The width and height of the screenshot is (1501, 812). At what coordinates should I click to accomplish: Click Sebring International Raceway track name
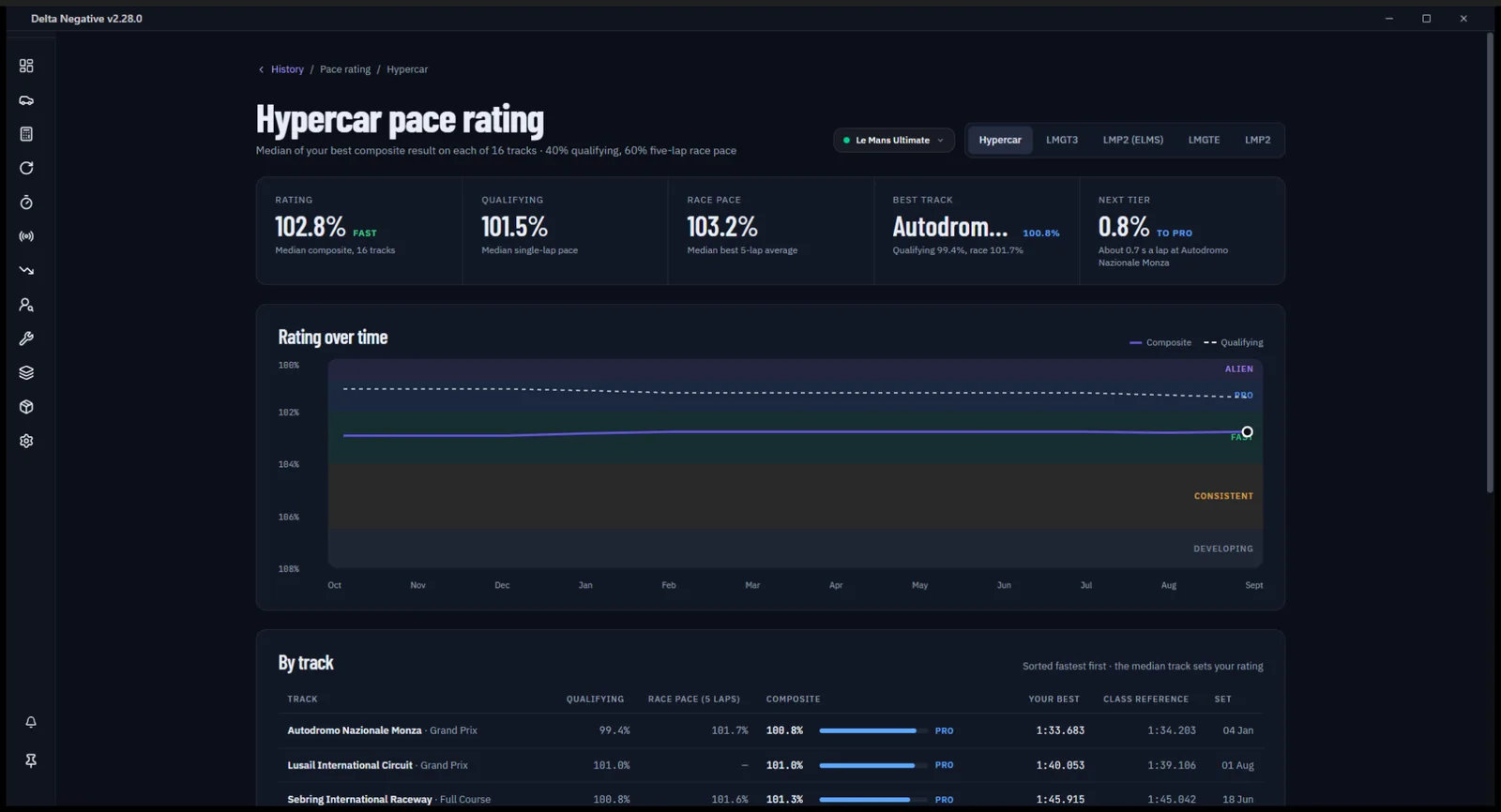[359, 800]
